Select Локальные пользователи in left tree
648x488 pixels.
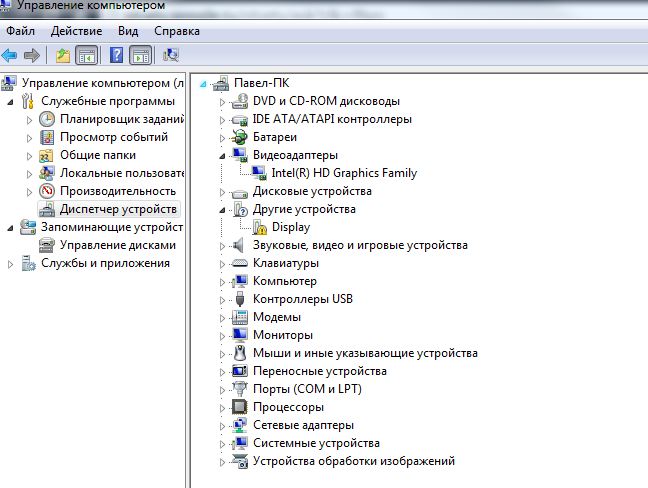coord(122,173)
